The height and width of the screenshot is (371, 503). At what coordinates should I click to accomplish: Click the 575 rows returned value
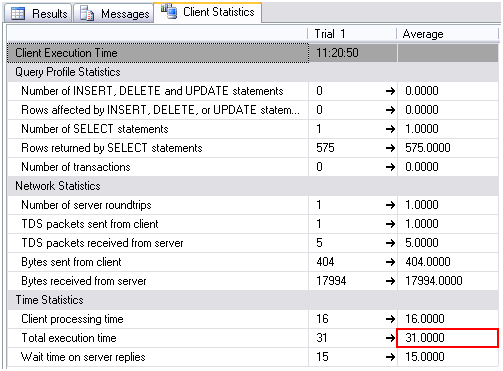pyautogui.click(x=325, y=148)
